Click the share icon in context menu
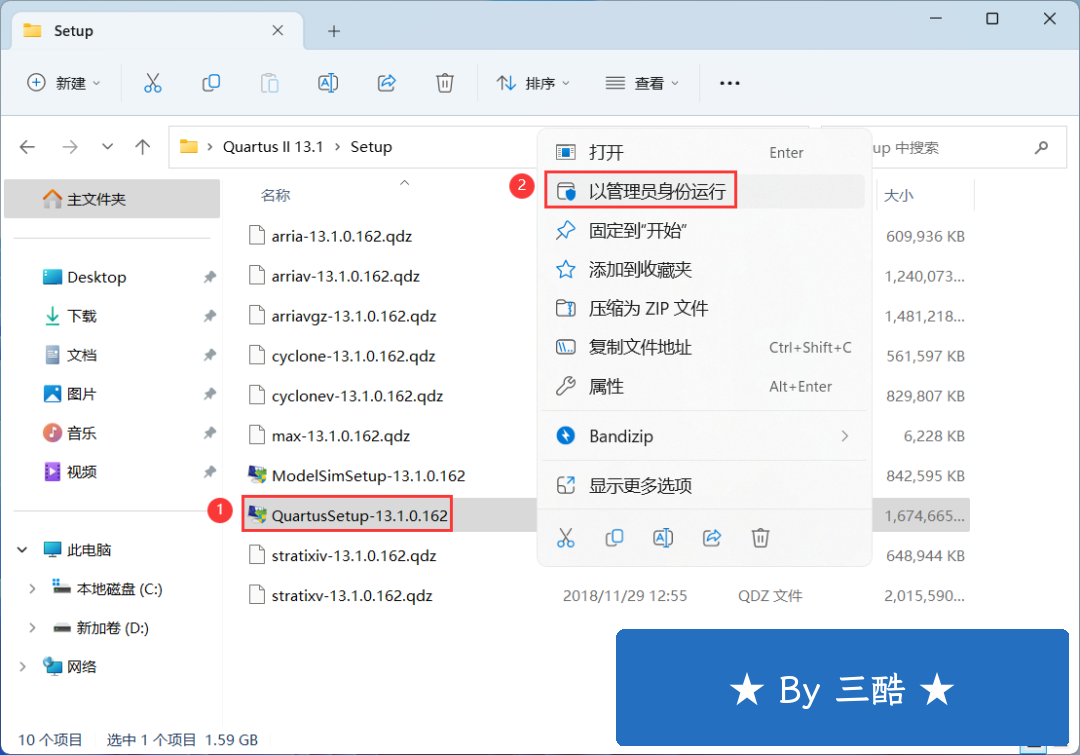 click(x=712, y=538)
